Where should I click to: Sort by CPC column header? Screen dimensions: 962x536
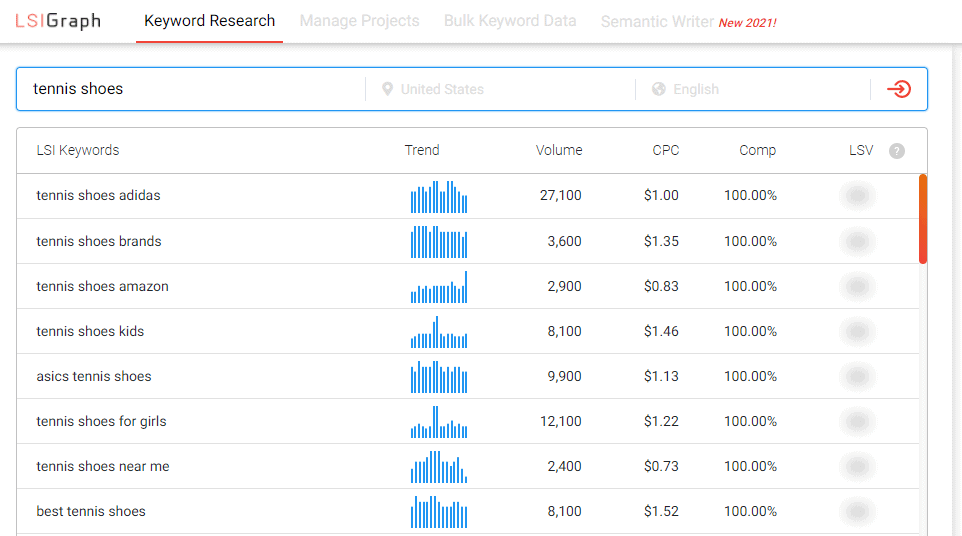(x=666, y=150)
